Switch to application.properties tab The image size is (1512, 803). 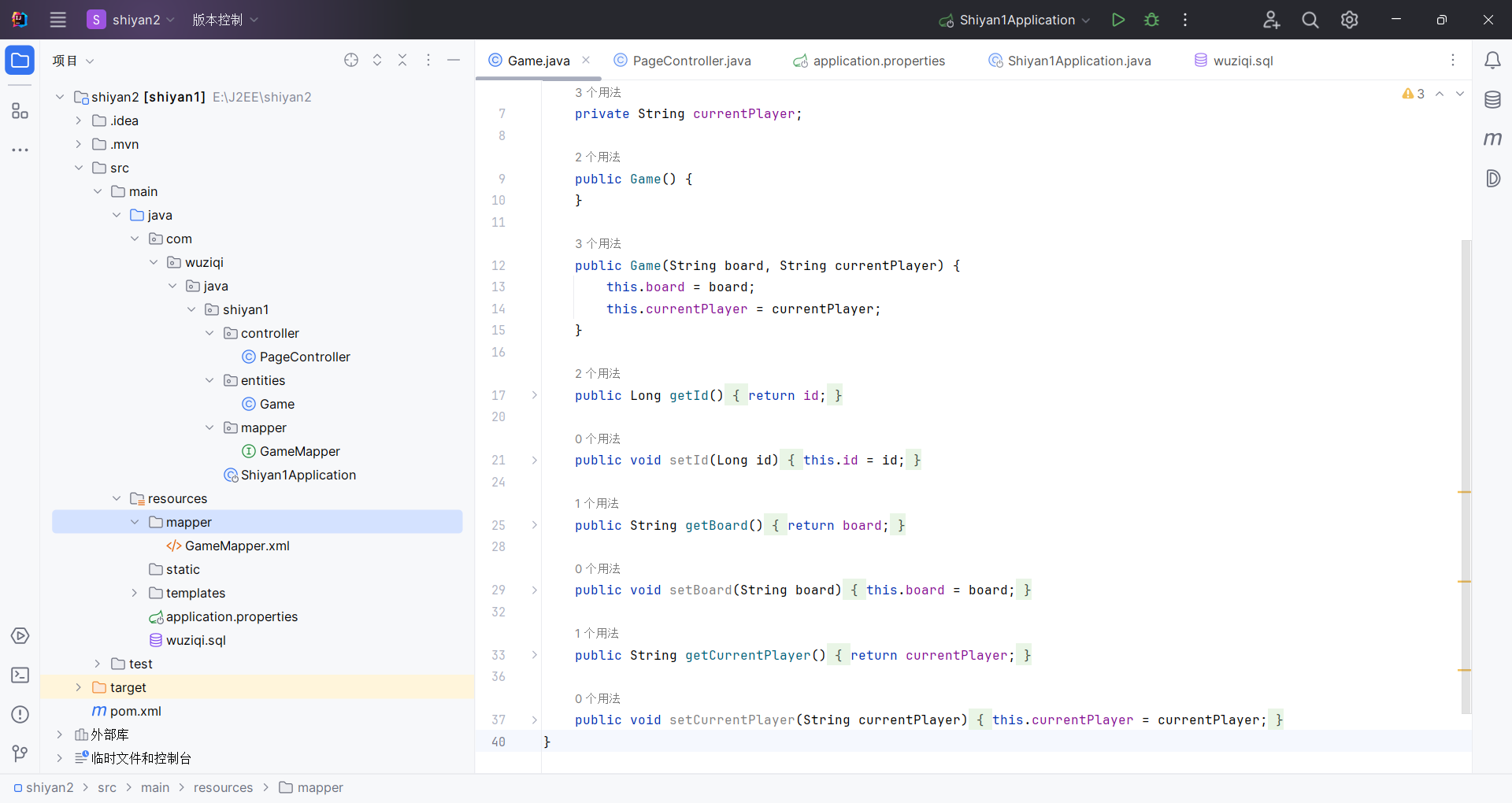point(869,61)
